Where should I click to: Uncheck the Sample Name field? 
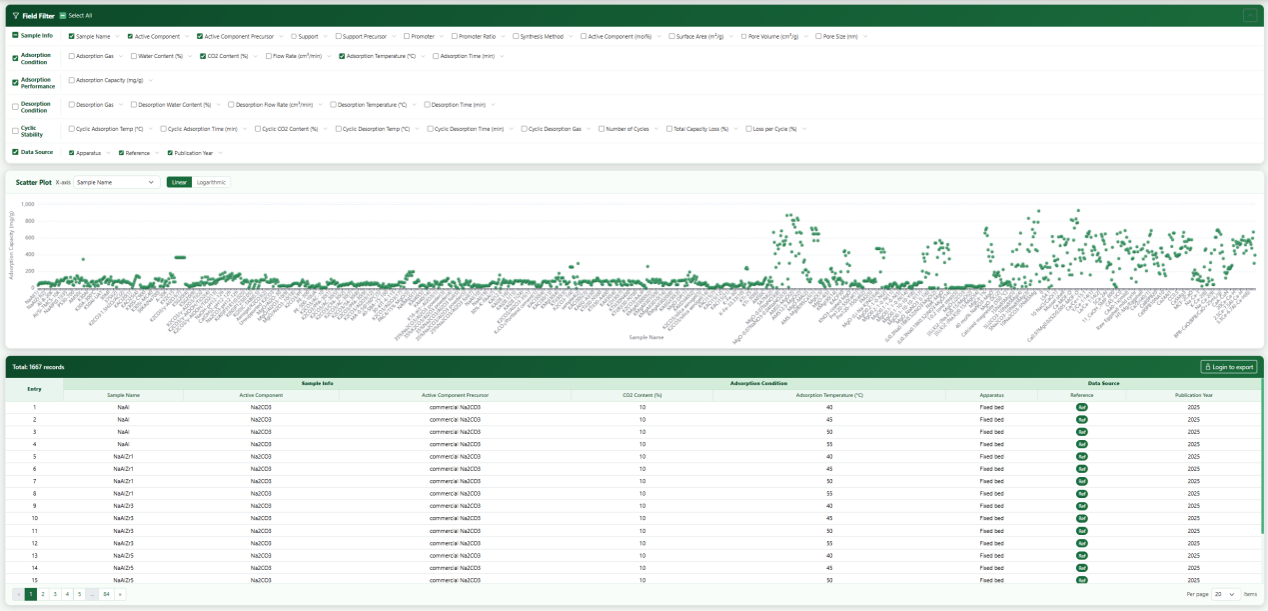coord(72,36)
